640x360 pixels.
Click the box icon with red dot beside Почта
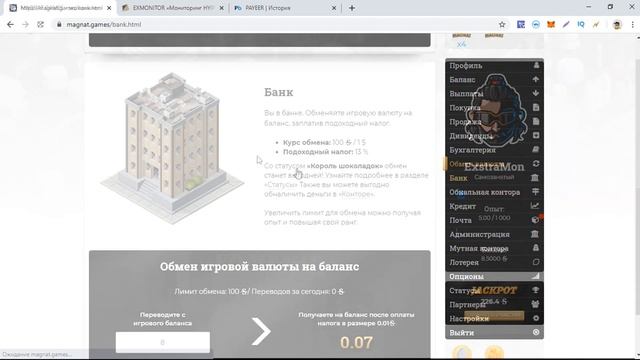click(536, 220)
